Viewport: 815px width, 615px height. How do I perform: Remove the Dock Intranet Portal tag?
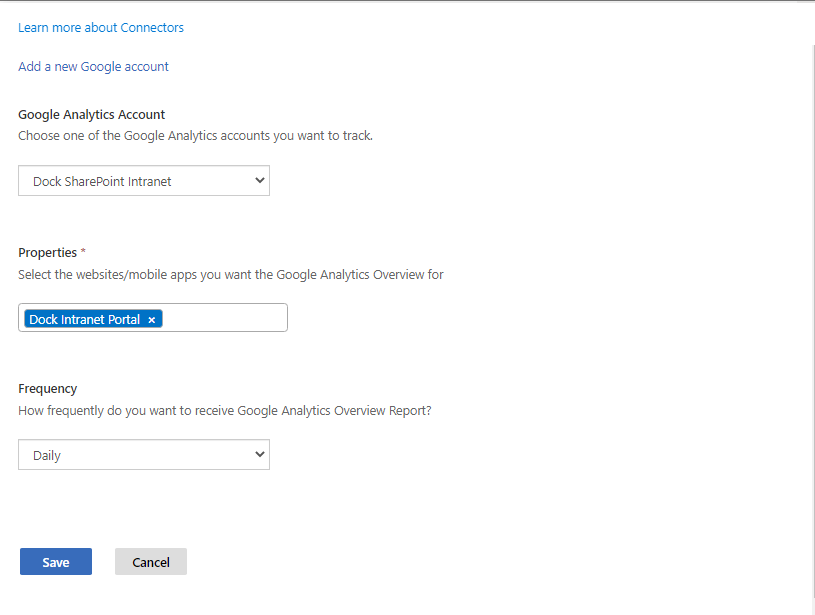tap(151, 320)
